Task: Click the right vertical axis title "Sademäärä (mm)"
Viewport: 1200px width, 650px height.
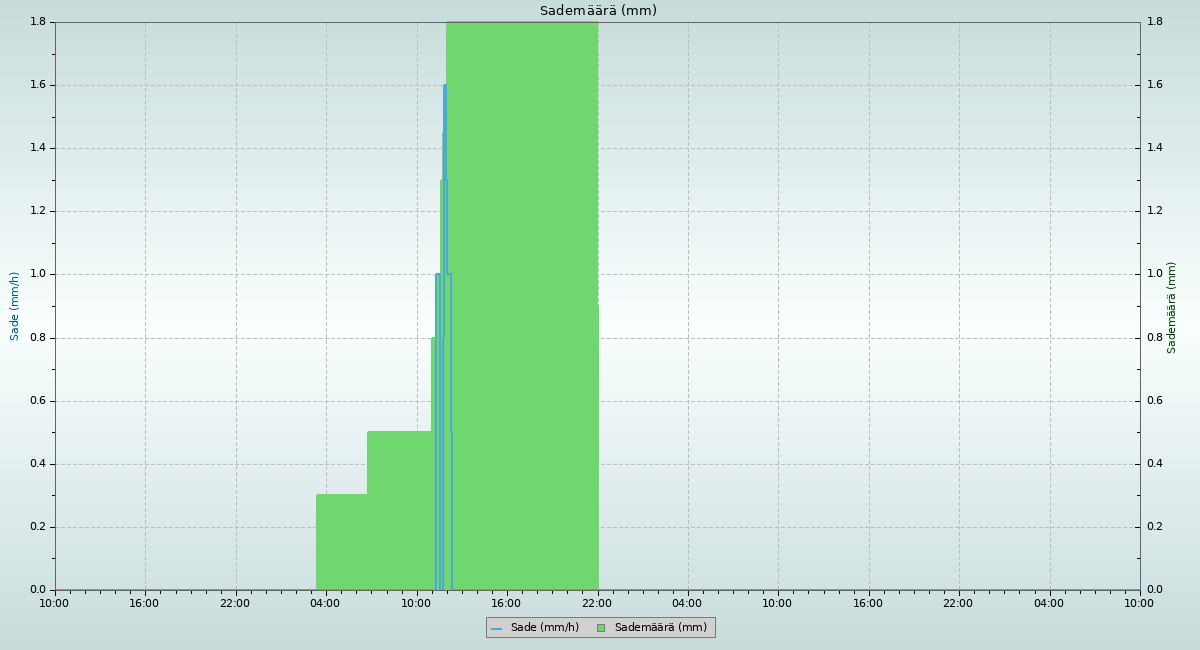Action: tap(1172, 307)
